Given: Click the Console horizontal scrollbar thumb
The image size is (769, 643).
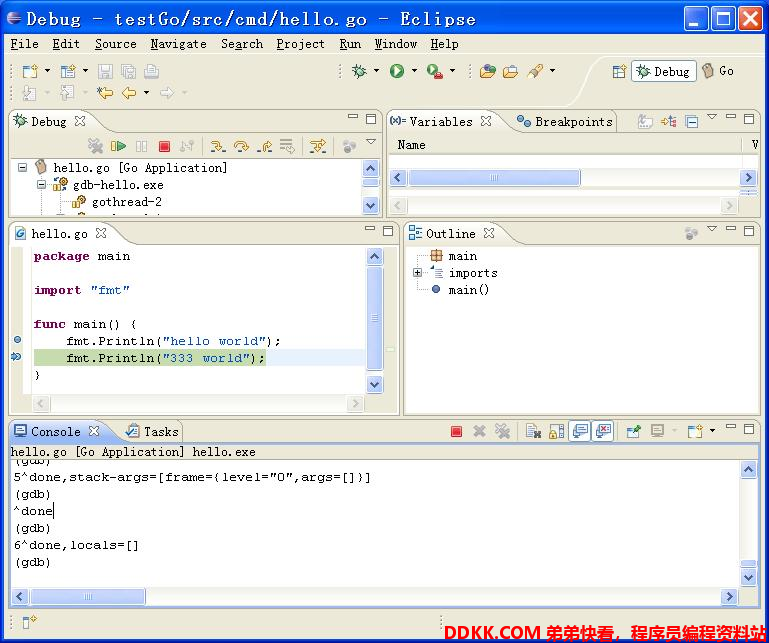Looking at the screenshot, I should [88, 597].
